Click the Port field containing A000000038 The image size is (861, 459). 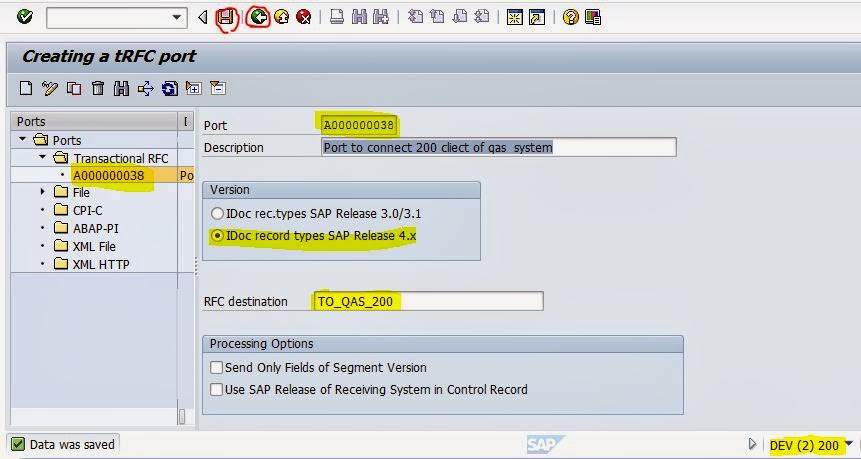point(359,125)
